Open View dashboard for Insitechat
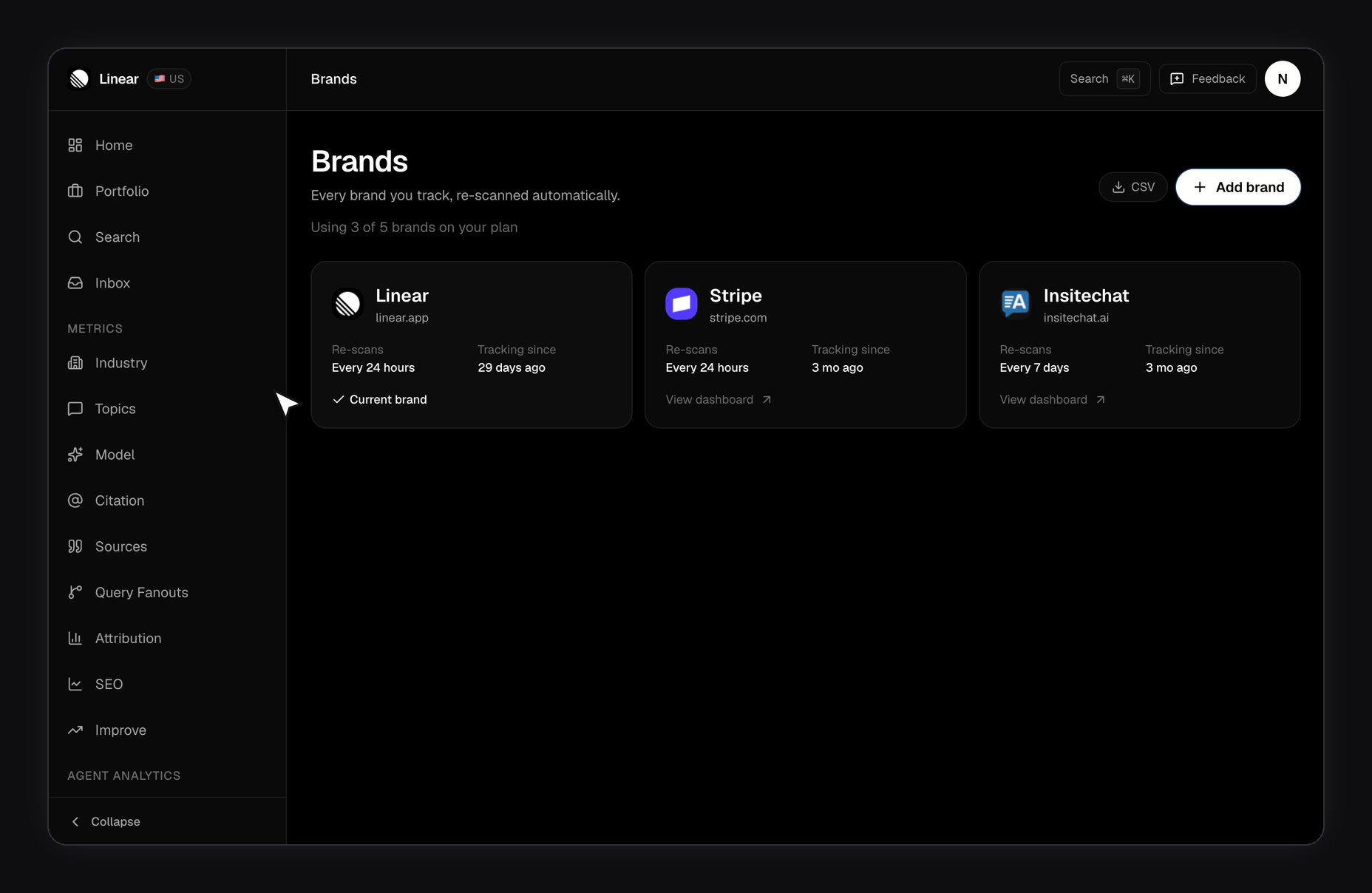Screen dimensions: 1372x893 click(x=1053, y=399)
